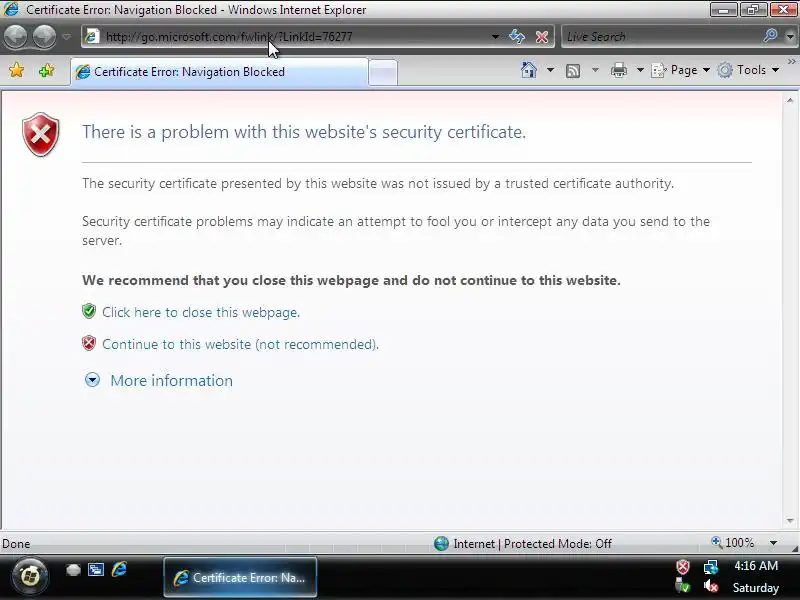The width and height of the screenshot is (800, 600).
Task: Expand the Print options dropdown arrow
Action: click(x=640, y=70)
